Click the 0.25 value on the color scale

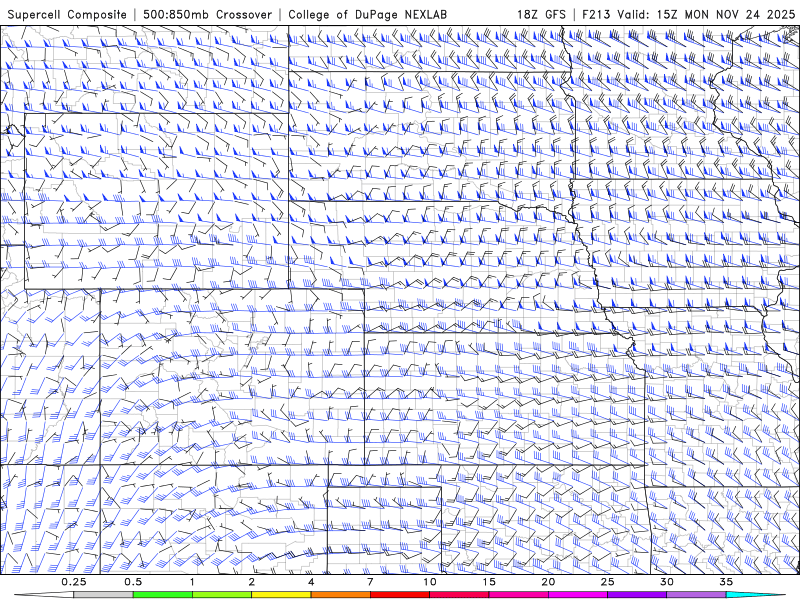tap(73, 582)
